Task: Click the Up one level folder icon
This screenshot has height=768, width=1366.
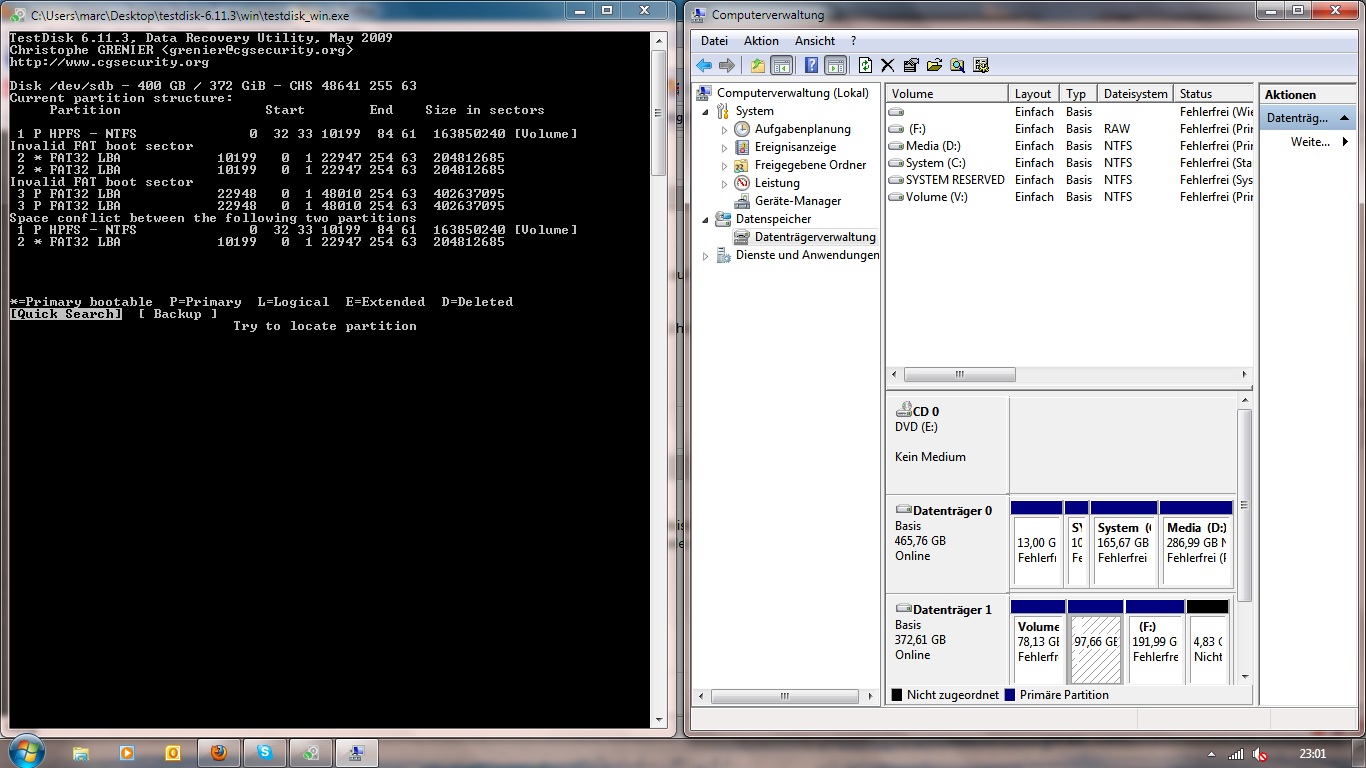Action: coord(757,65)
